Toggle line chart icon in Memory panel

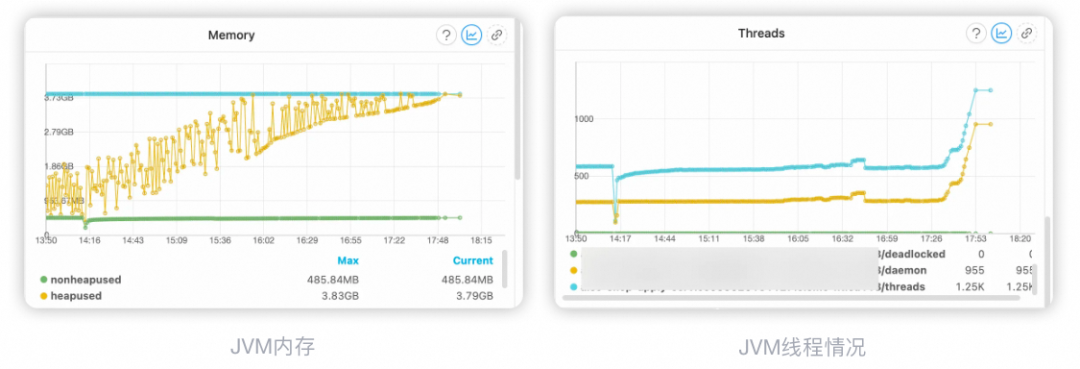(x=472, y=35)
